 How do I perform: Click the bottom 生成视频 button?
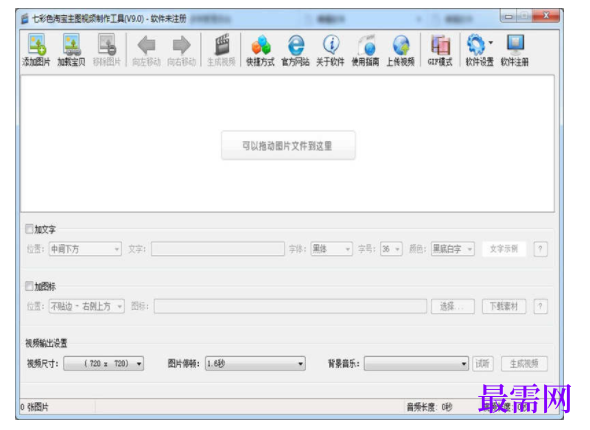(524, 364)
